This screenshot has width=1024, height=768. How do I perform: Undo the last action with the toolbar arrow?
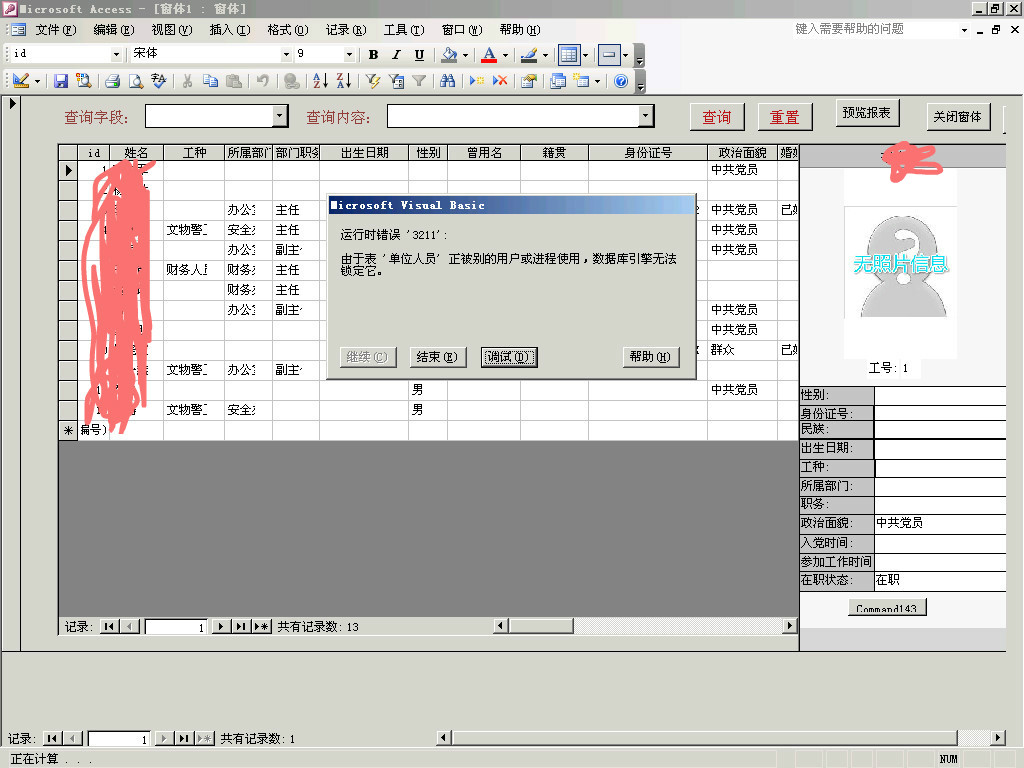[263, 80]
